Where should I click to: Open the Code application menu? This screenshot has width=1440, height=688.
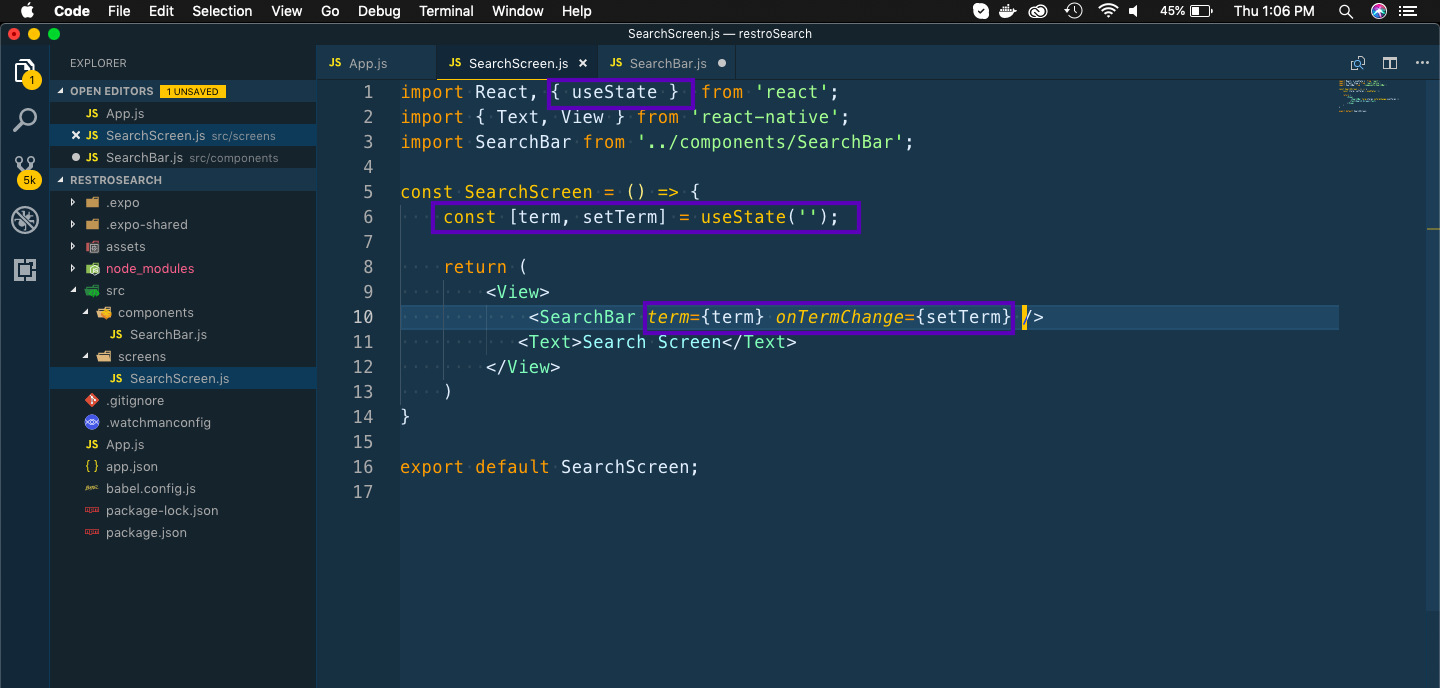point(72,11)
